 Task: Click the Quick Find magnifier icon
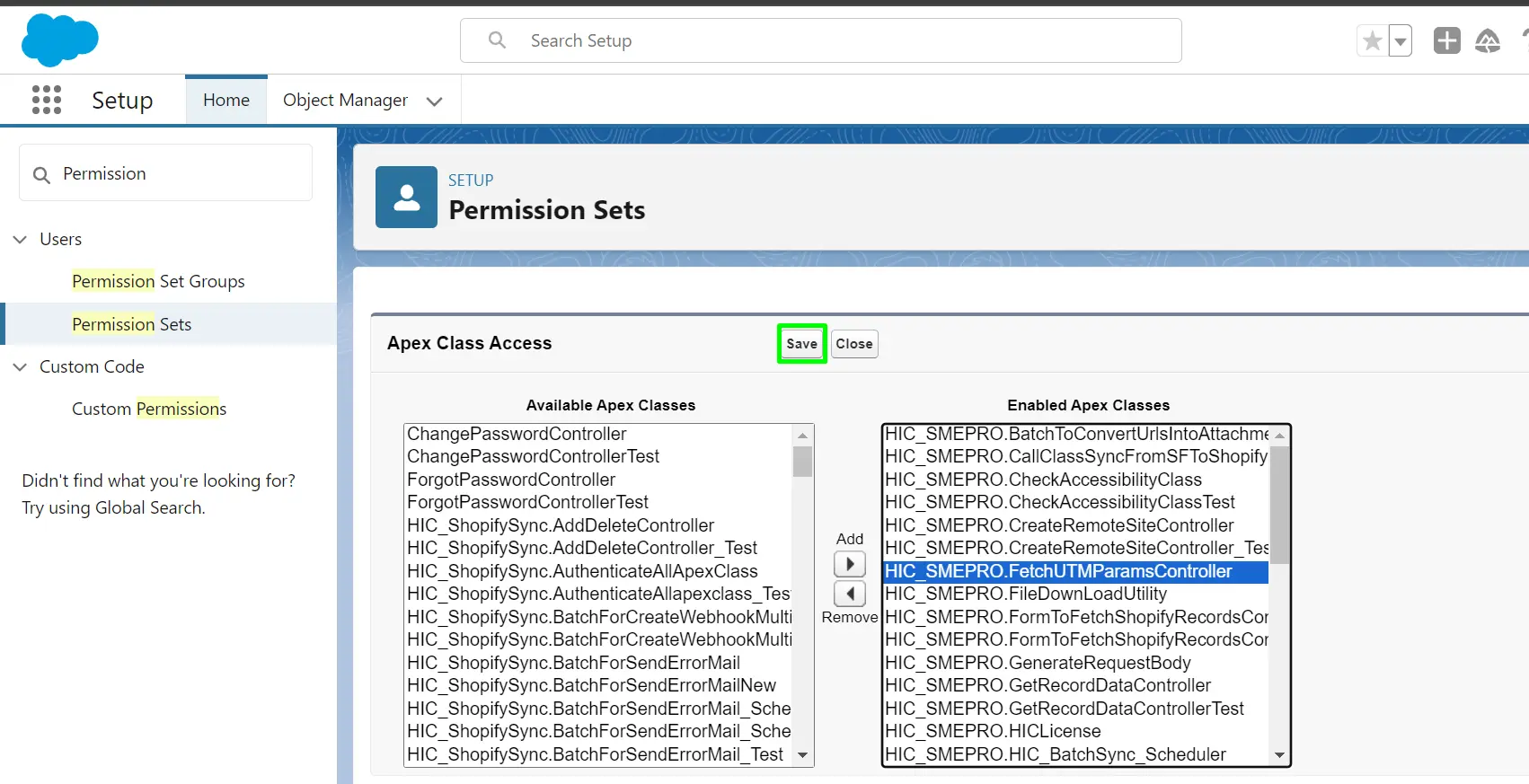pos(41,174)
